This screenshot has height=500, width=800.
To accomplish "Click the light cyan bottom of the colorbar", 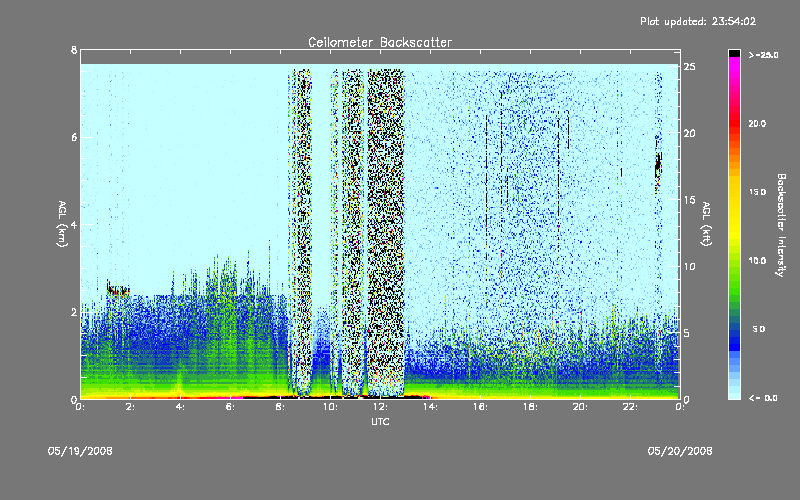I will 734,394.
